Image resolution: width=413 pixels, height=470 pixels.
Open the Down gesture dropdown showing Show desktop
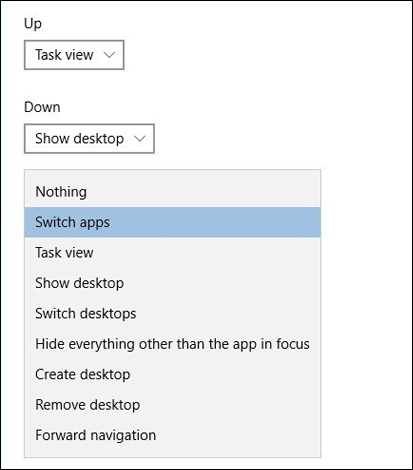(x=89, y=139)
